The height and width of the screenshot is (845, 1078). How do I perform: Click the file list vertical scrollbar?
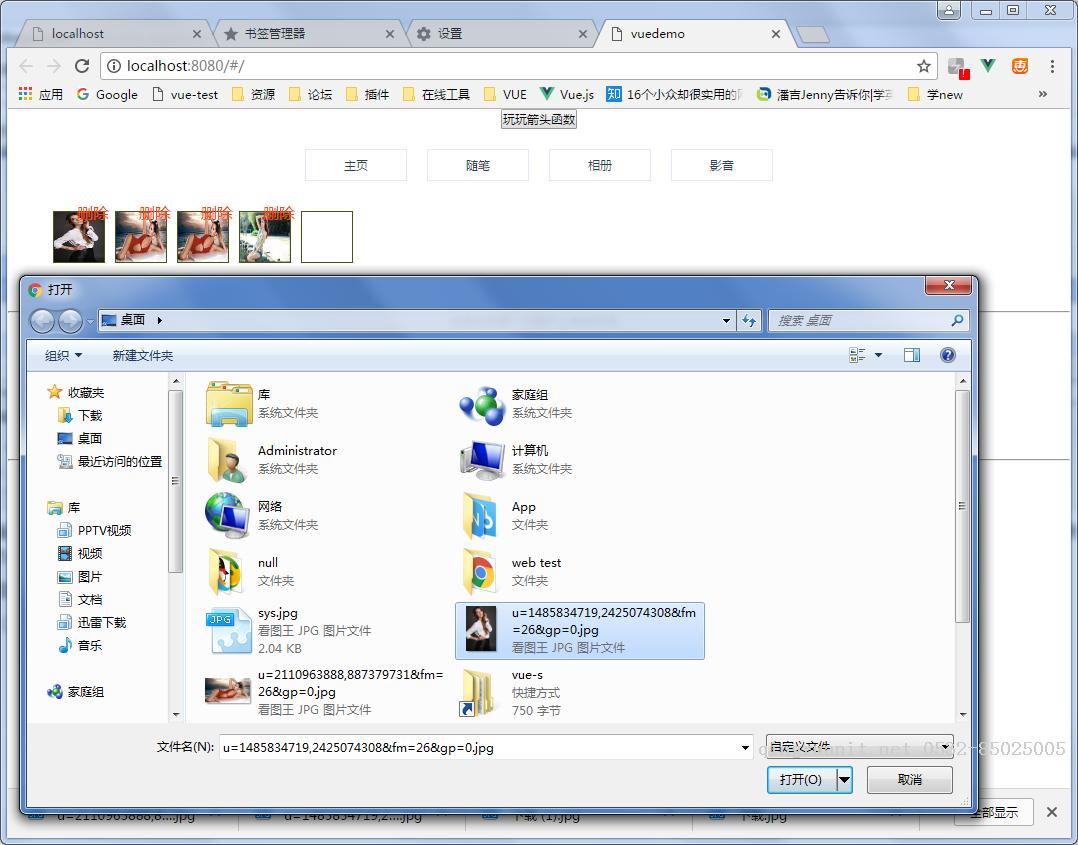963,506
